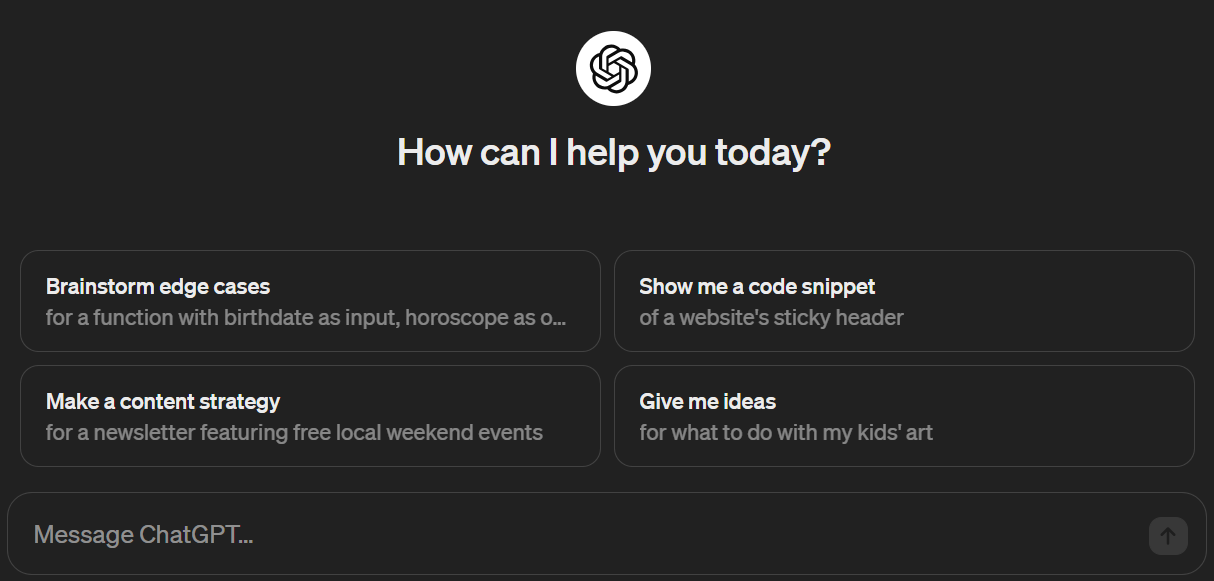Click the up arrow glyph in the send button
This screenshot has height=581, width=1214.
click(x=1168, y=536)
